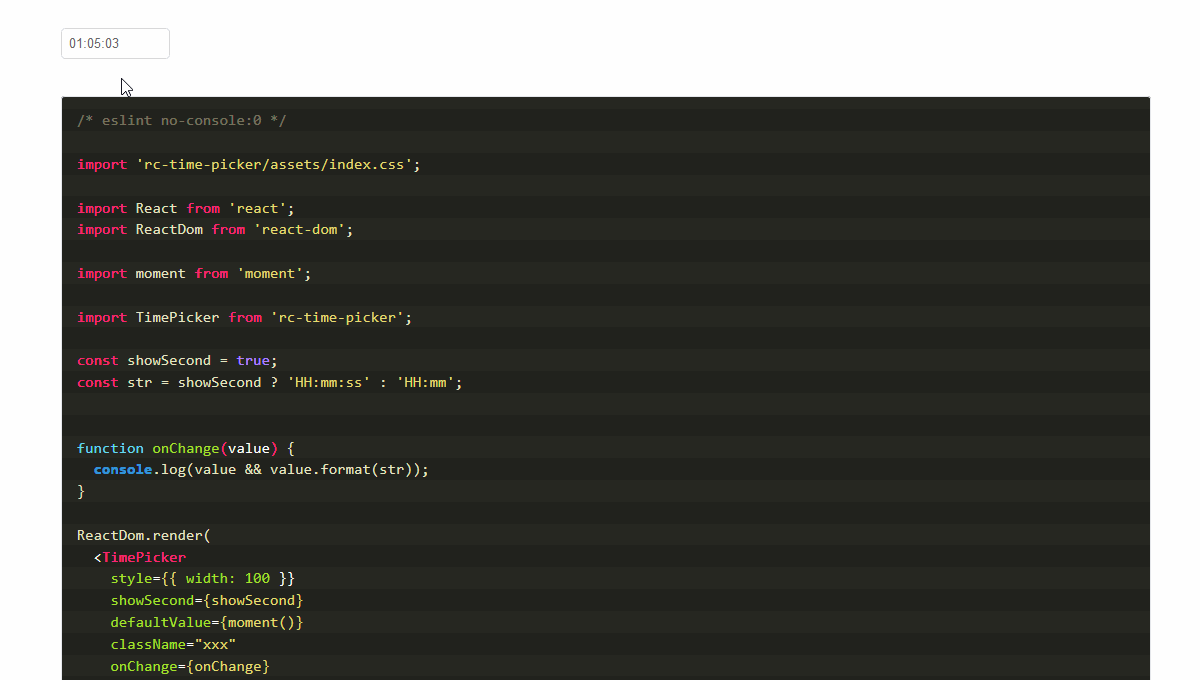The width and height of the screenshot is (1200, 680).
Task: Select the ReactDom.render call
Action: point(143,535)
